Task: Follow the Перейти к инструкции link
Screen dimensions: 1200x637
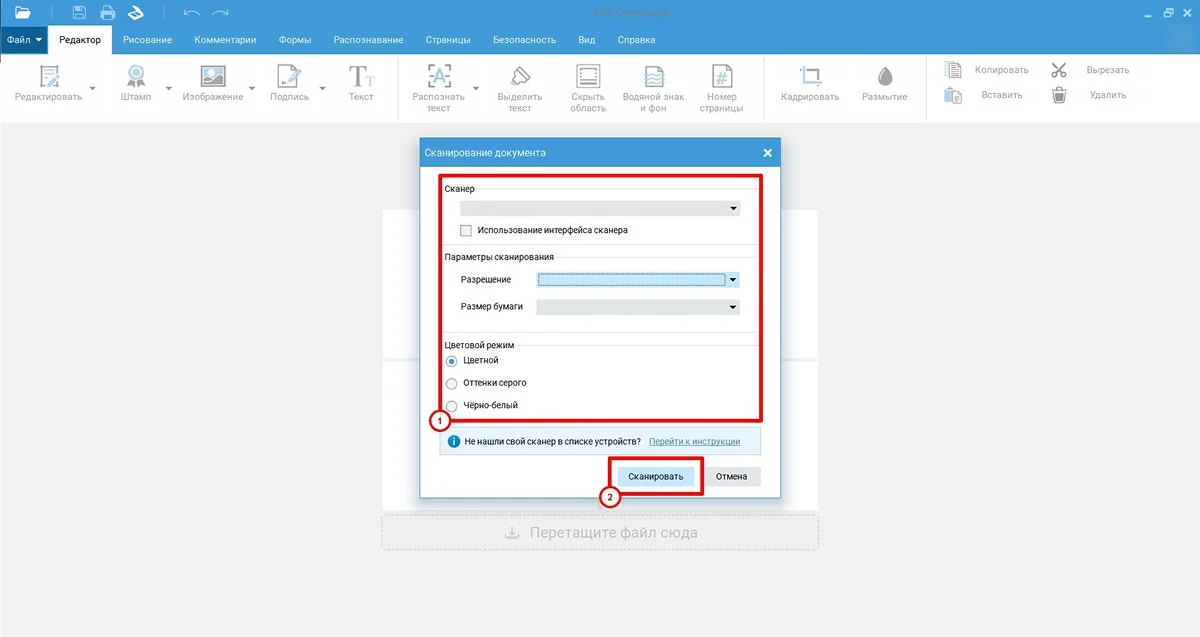Action: [x=694, y=441]
